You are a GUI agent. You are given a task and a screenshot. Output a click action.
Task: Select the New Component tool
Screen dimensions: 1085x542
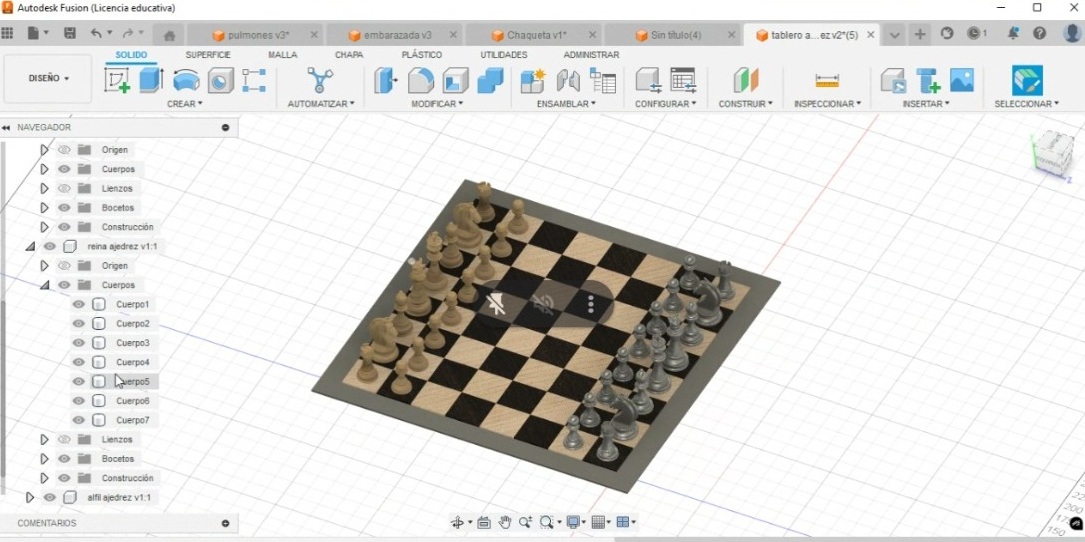[x=533, y=80]
